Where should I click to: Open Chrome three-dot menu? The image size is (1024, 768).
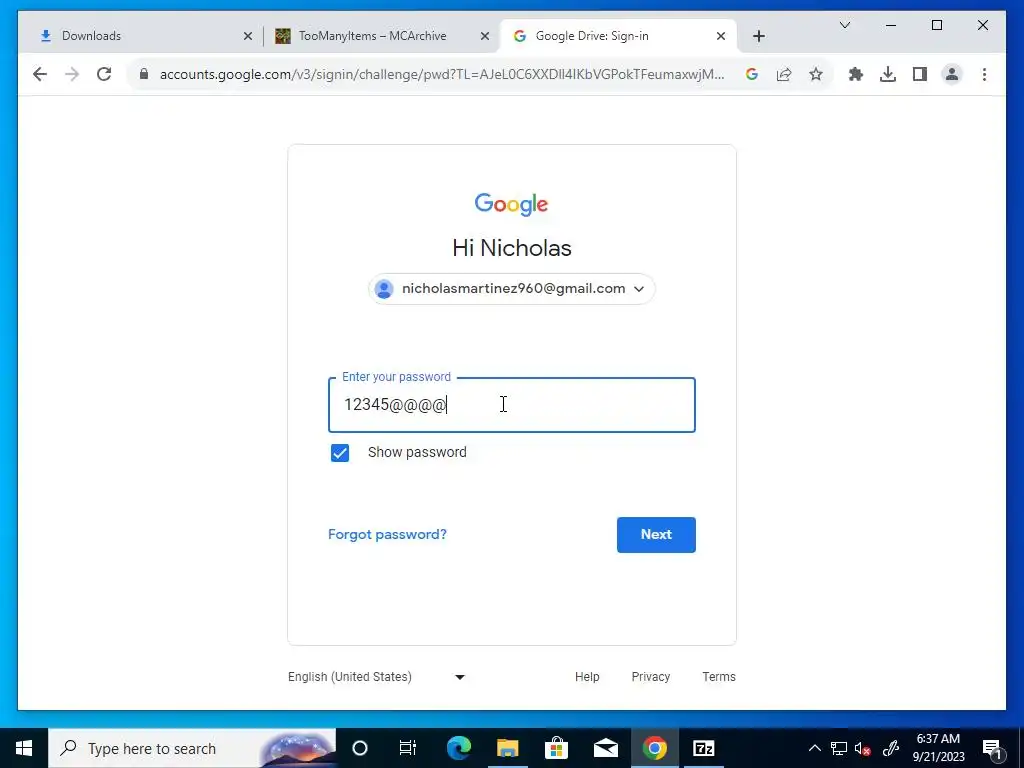984,74
